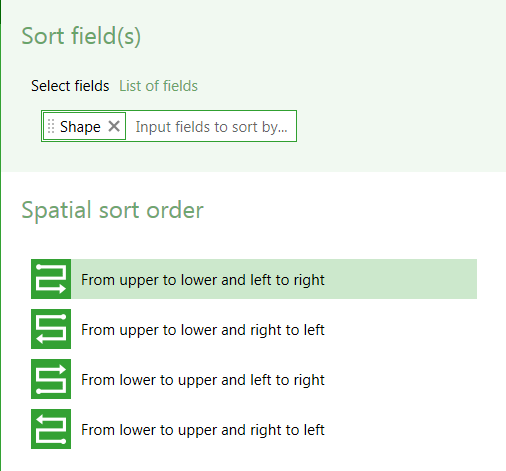Choose 'From lower to upper and left to right' text
This screenshot has height=471, width=506.
coord(203,380)
